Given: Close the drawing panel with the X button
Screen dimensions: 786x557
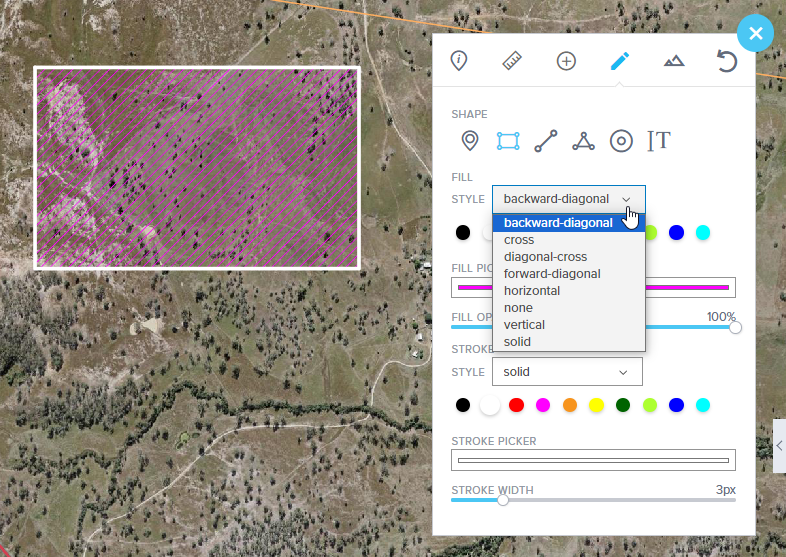Looking at the screenshot, I should 755,34.
